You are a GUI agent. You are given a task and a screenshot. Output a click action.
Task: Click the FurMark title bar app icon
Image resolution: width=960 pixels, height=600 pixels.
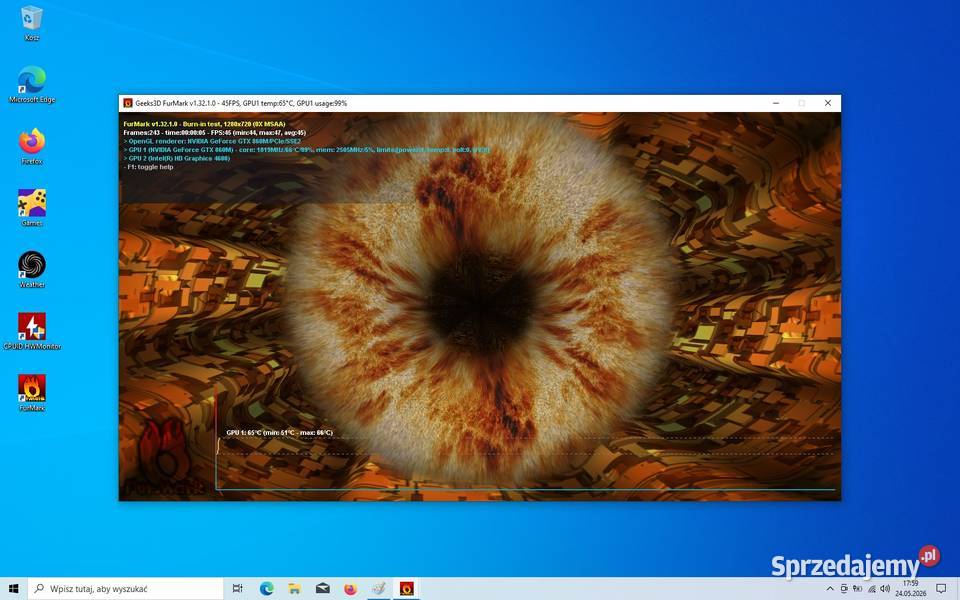[127, 103]
